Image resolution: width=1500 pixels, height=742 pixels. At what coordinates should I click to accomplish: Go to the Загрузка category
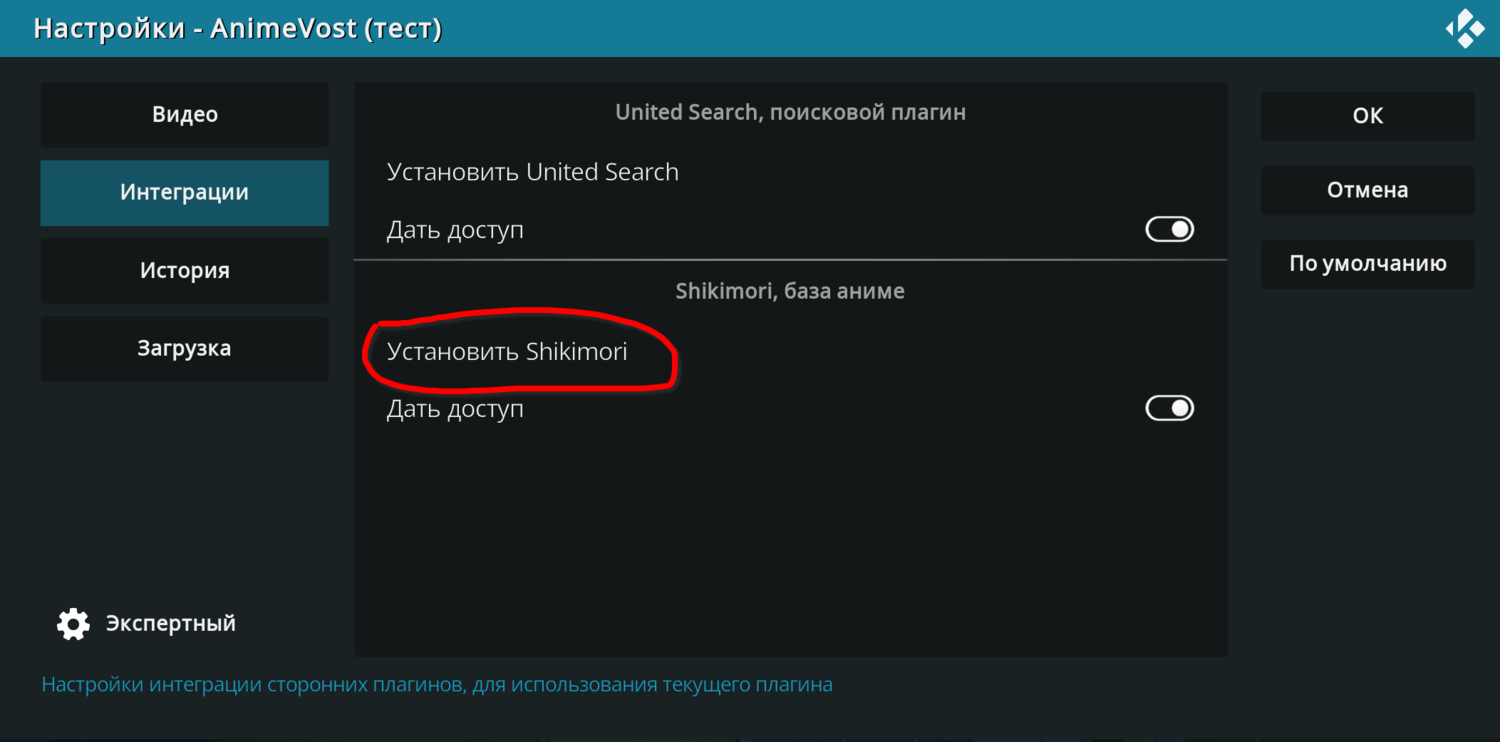pyautogui.click(x=185, y=349)
